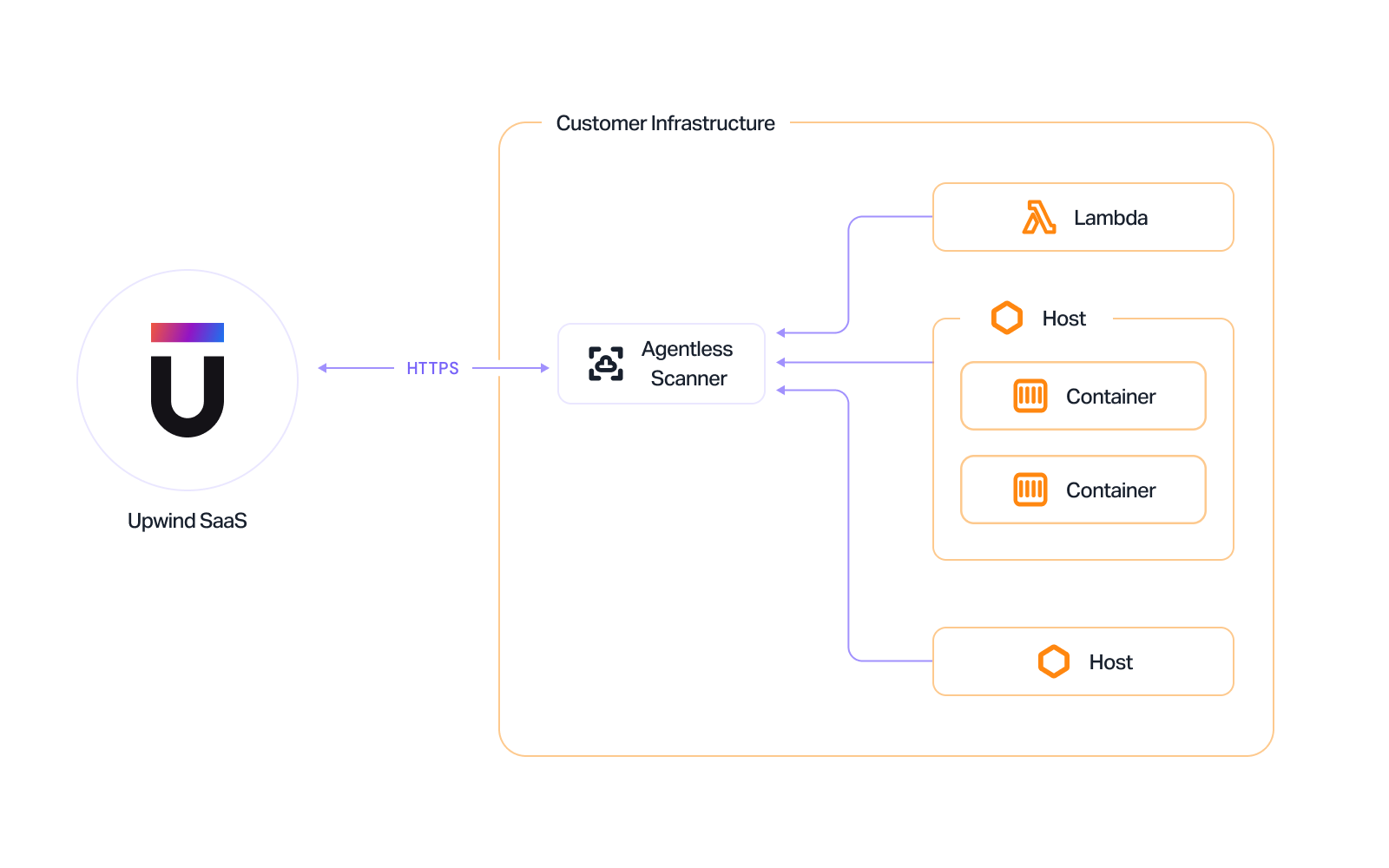Viewport: 1389px width, 868px height.
Task: Click the Agentless Scanner text
Action: coord(688,364)
